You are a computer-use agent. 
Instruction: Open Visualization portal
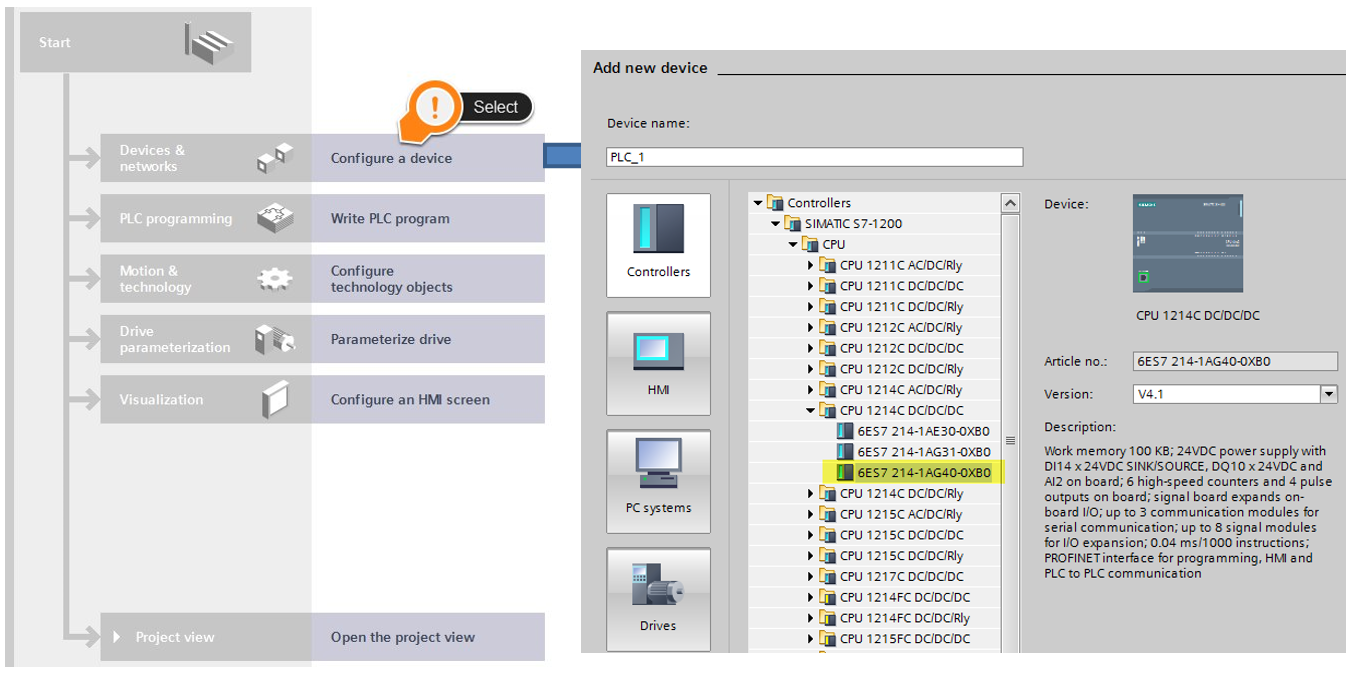205,399
